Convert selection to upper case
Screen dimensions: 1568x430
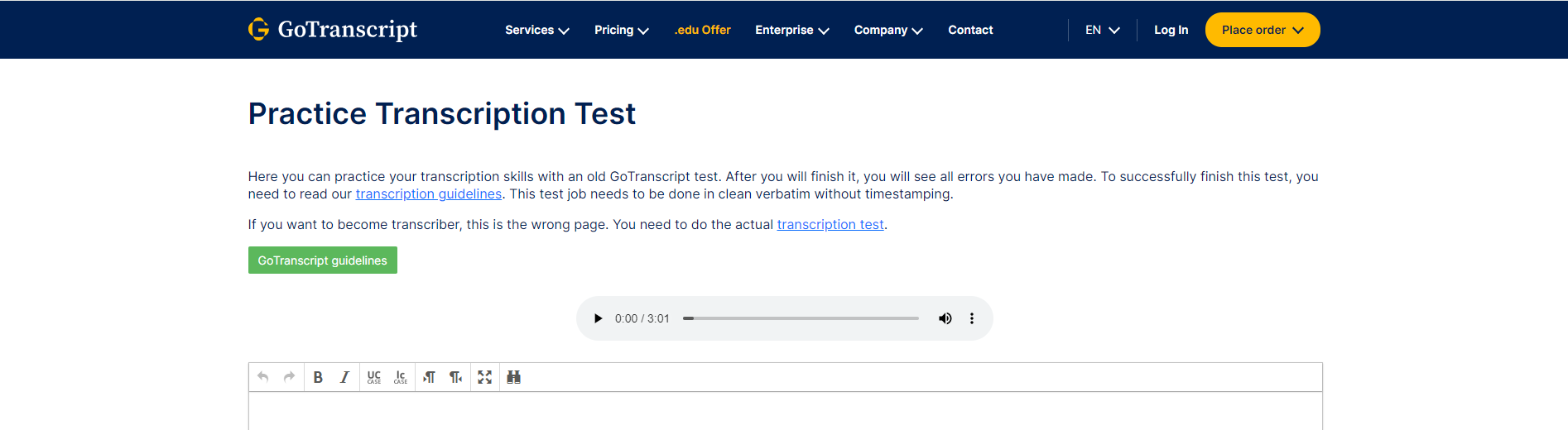[x=374, y=377]
